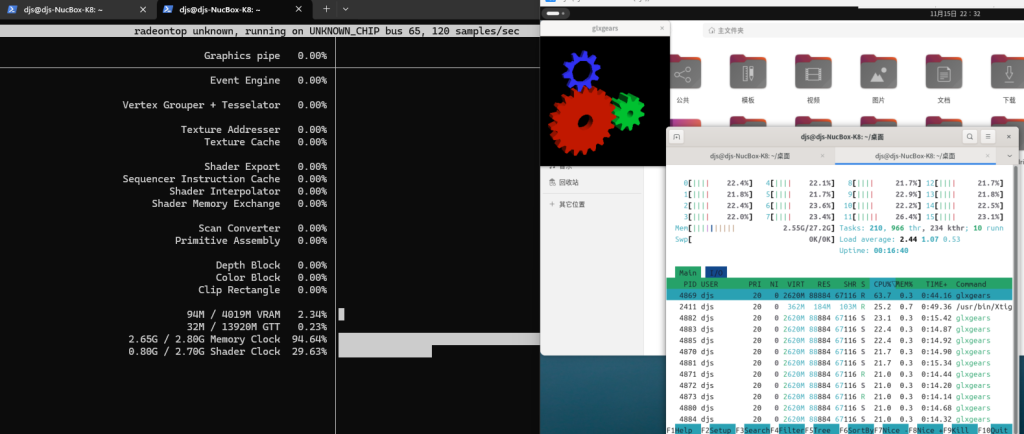Click the search icon in GNOME terminal header
The image size is (1024, 434).
pos(969,136)
